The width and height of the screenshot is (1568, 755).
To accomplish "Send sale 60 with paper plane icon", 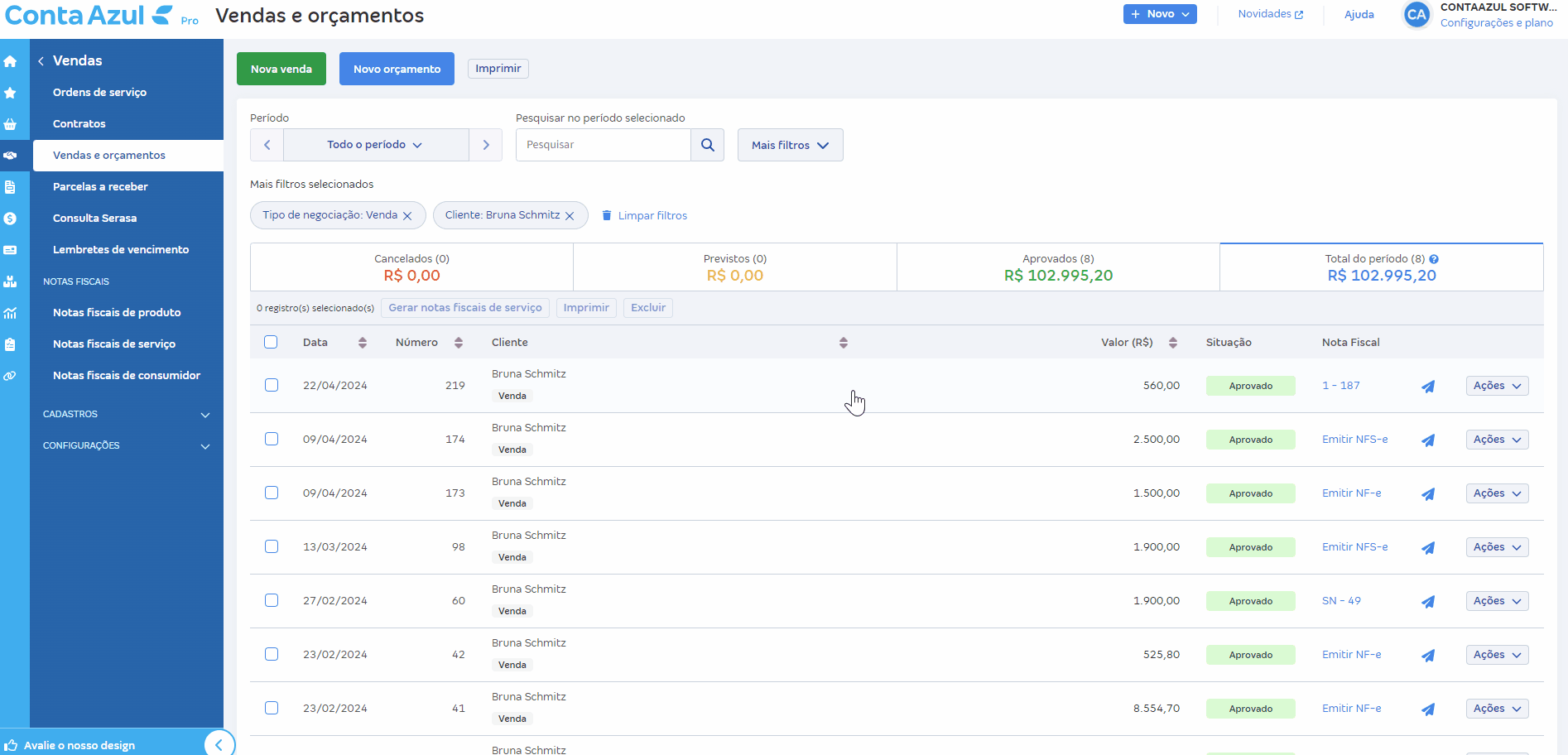I will [x=1428, y=602].
